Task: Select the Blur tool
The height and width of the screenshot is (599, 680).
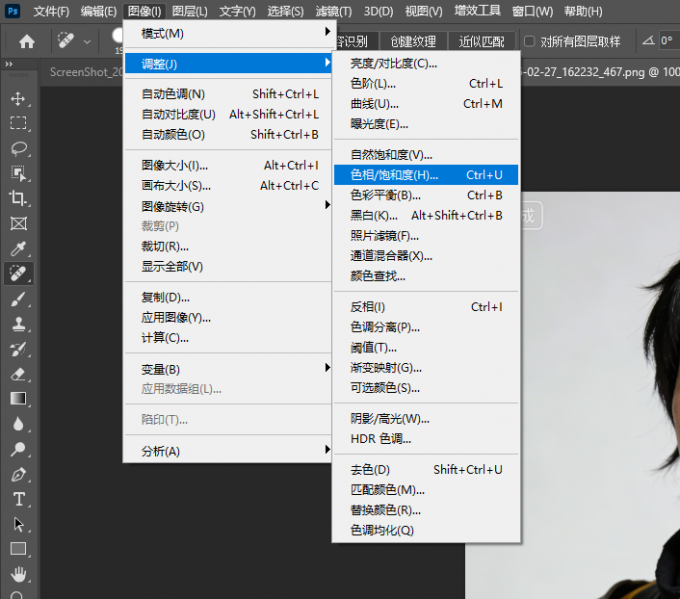Action: [x=18, y=424]
